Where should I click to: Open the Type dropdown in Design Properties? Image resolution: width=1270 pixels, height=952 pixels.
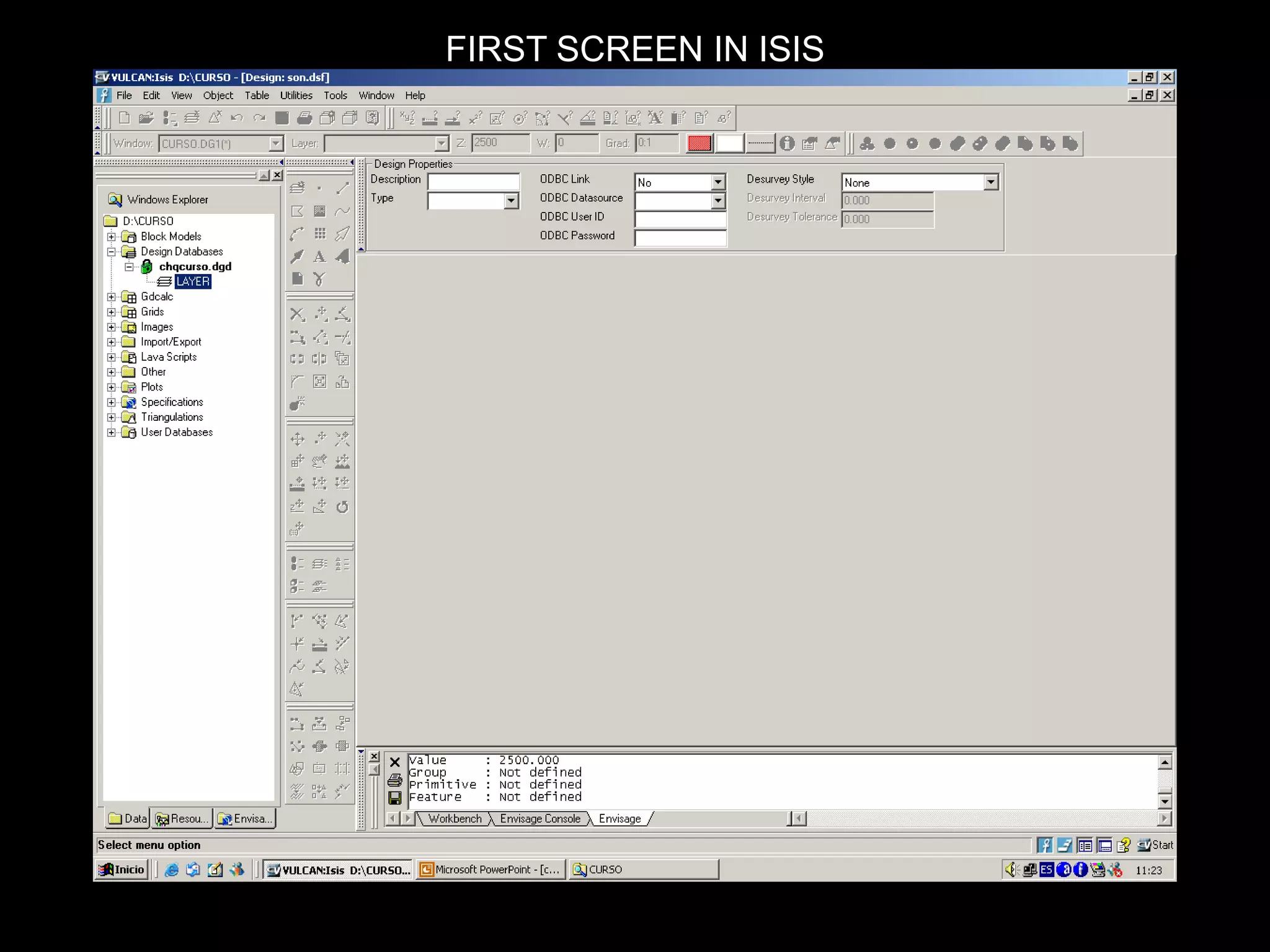511,201
